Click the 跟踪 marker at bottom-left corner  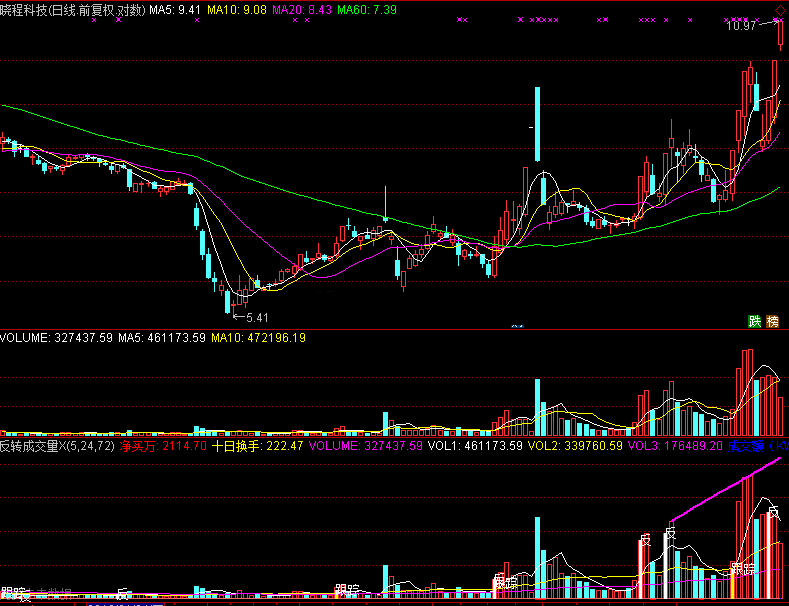[13, 594]
